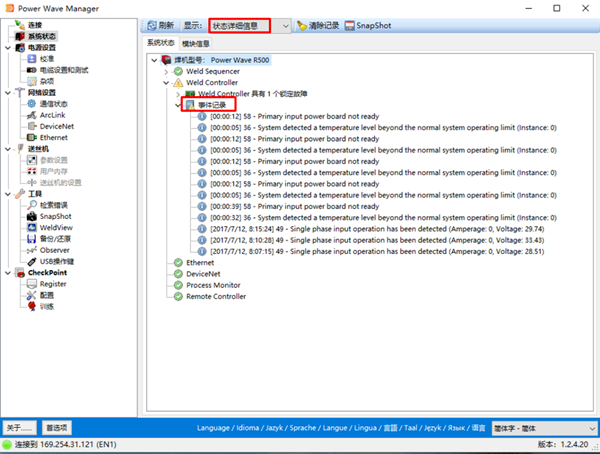Image resolution: width=600 pixels, height=454 pixels.
Task: Collapse the Weld Controller warning node
Action: pyautogui.click(x=166, y=83)
